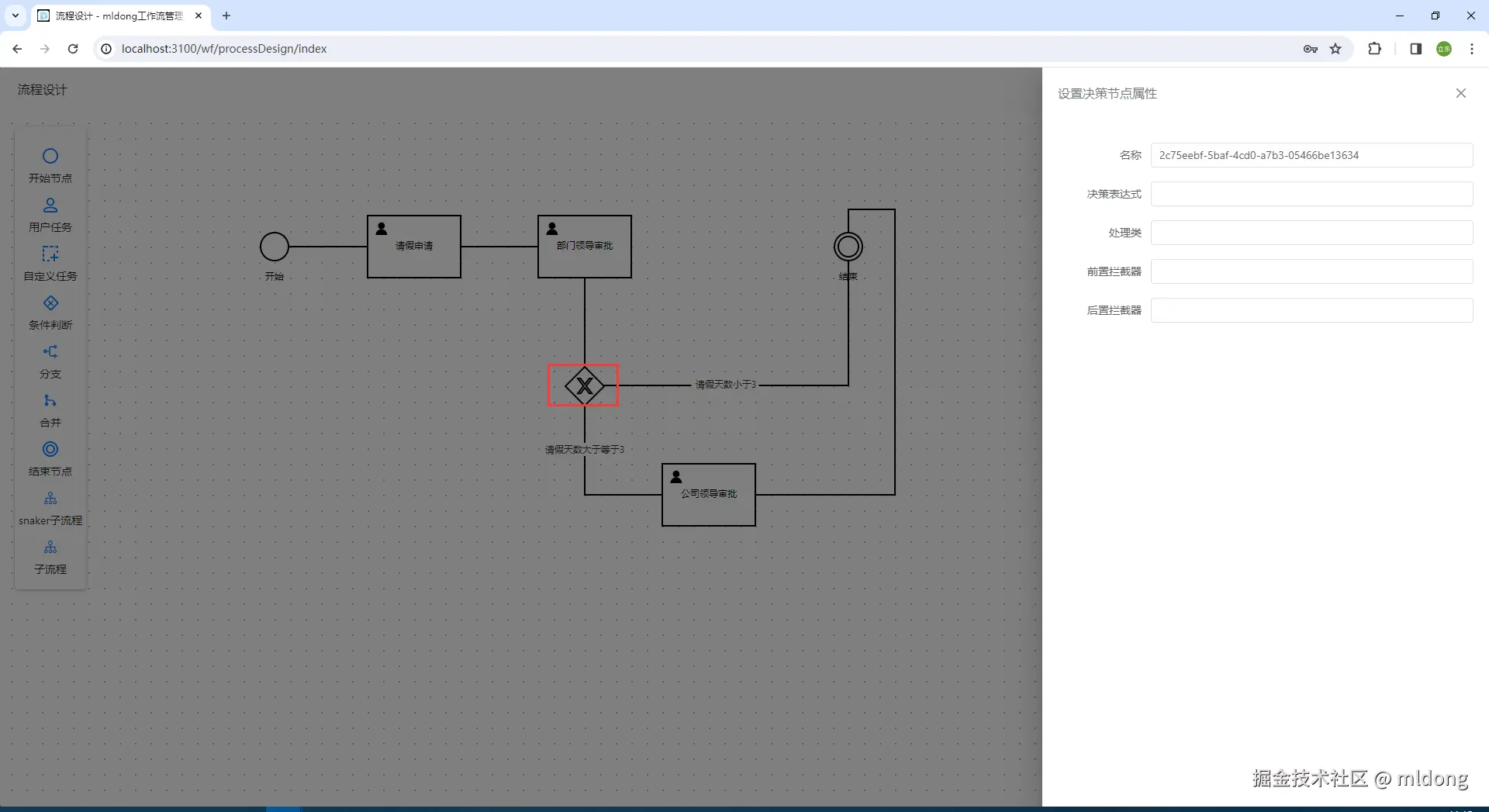Select the 条件判断 decision tool

click(x=50, y=312)
